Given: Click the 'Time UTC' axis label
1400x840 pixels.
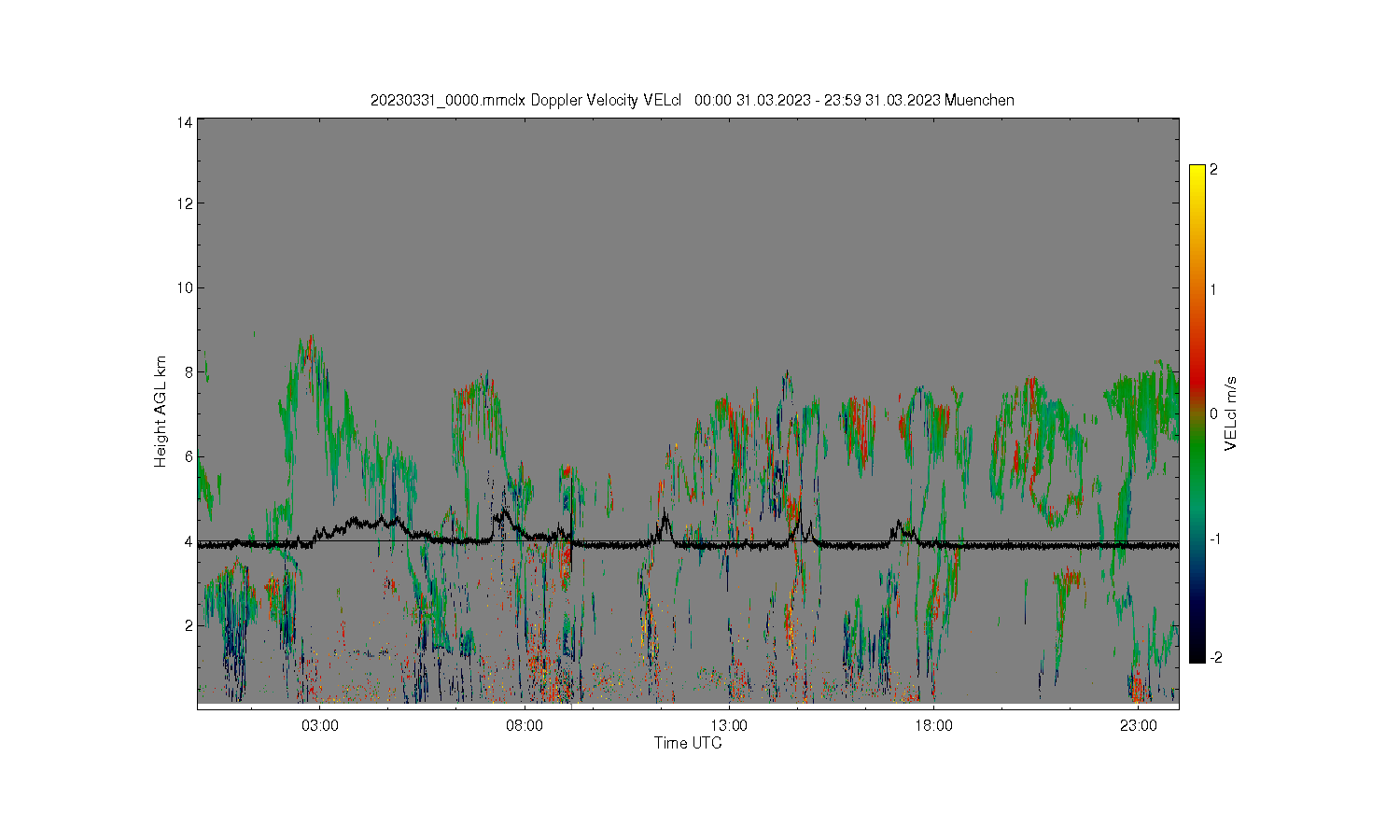Looking at the screenshot, I should 688,743.
